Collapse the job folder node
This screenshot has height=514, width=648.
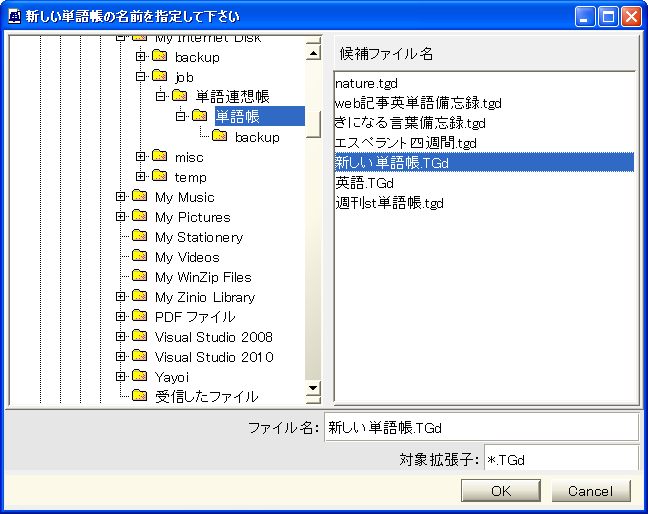(x=141, y=76)
